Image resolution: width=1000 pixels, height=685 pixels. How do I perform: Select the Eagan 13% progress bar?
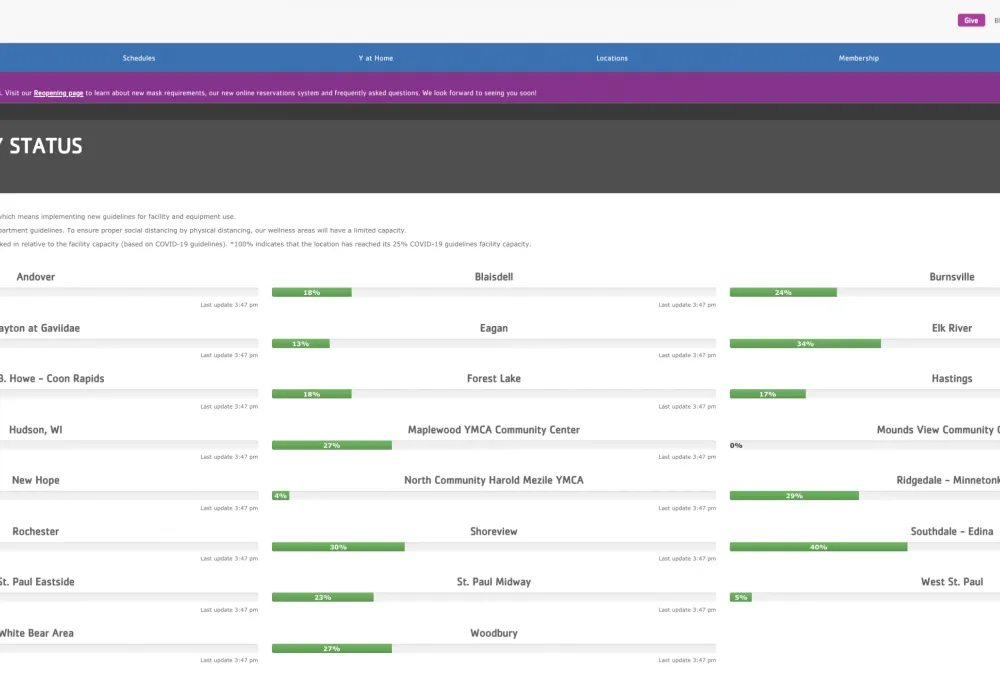301,344
